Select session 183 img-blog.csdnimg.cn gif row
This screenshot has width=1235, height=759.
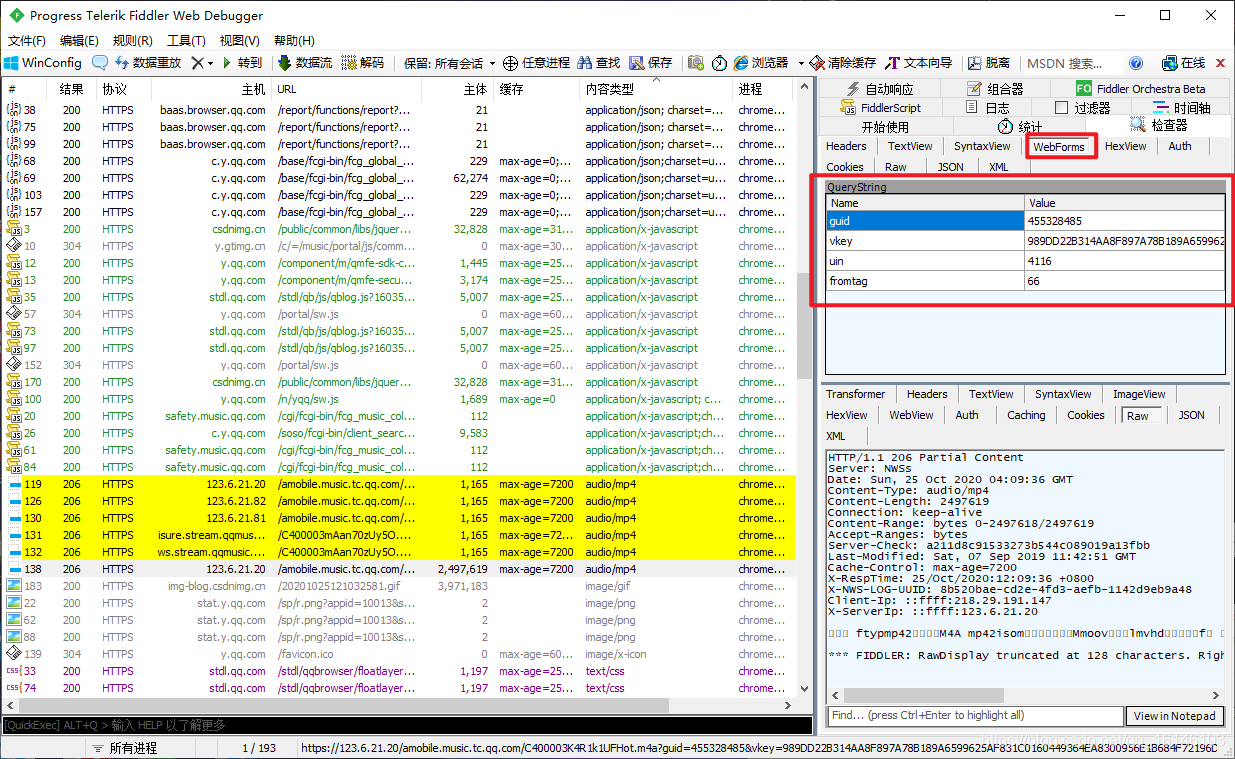(398, 586)
